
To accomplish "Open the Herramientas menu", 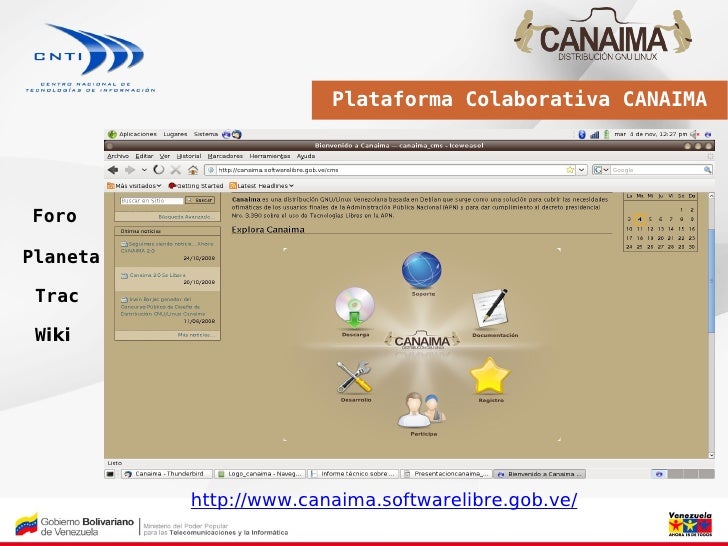I will [x=270, y=156].
